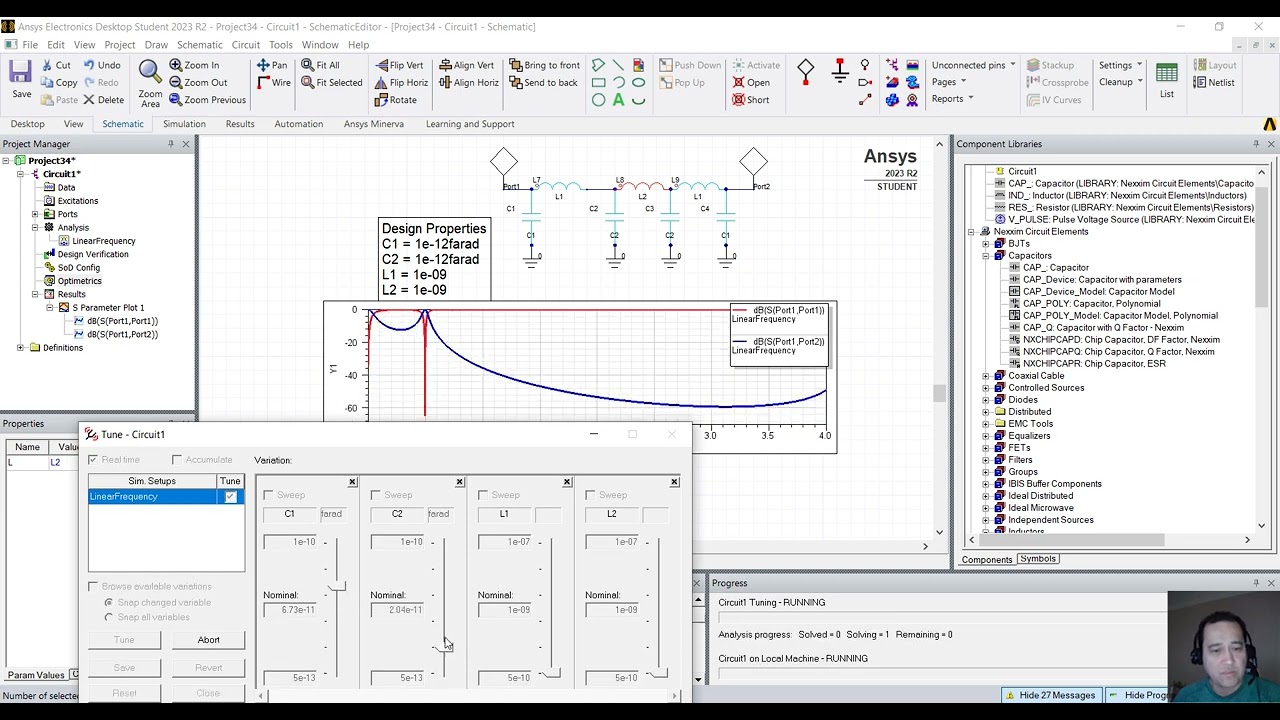Screen dimensions: 1280x720
Task: Select Snap all variables radio button
Action: click(109, 617)
